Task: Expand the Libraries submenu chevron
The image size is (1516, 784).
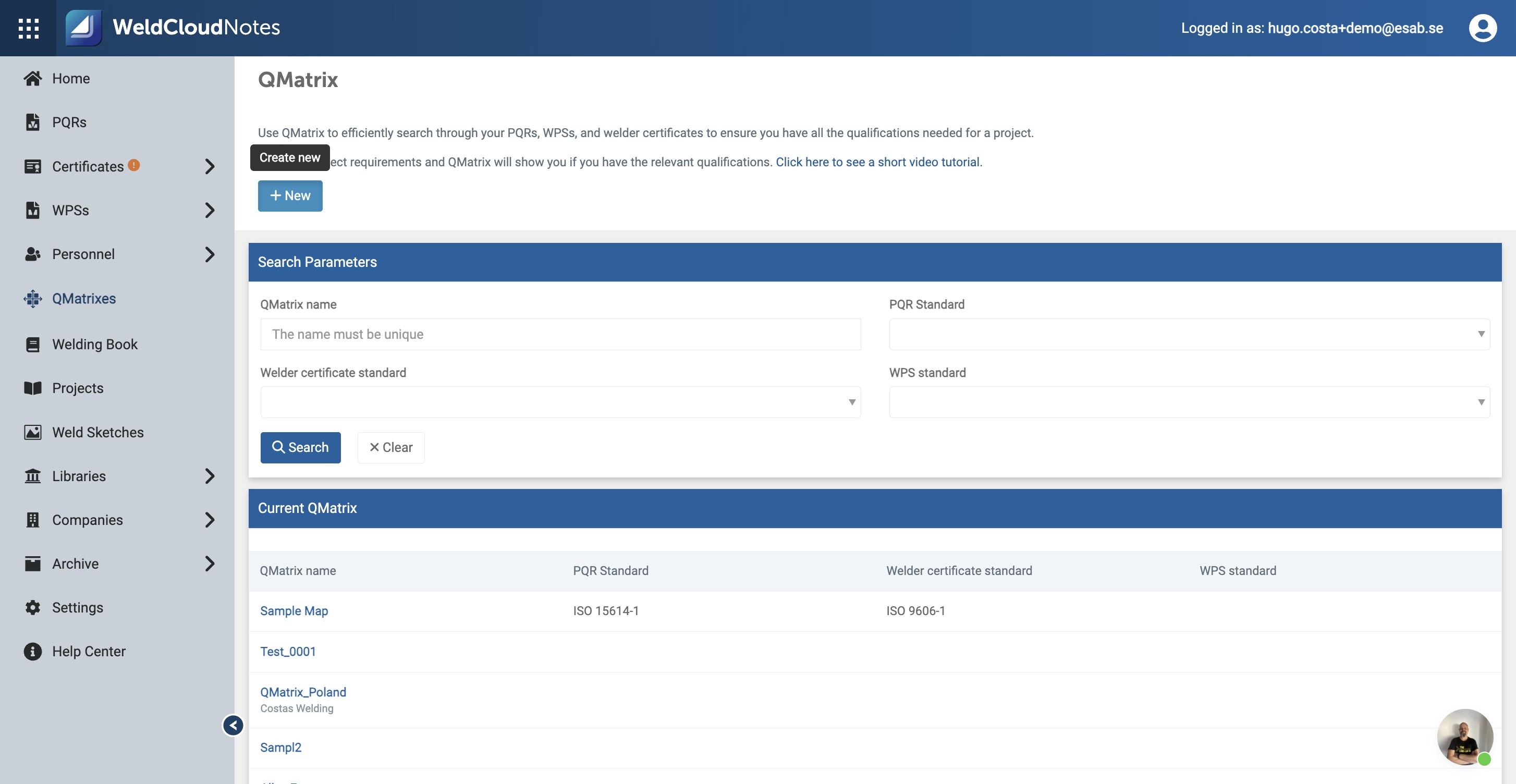Action: point(210,475)
